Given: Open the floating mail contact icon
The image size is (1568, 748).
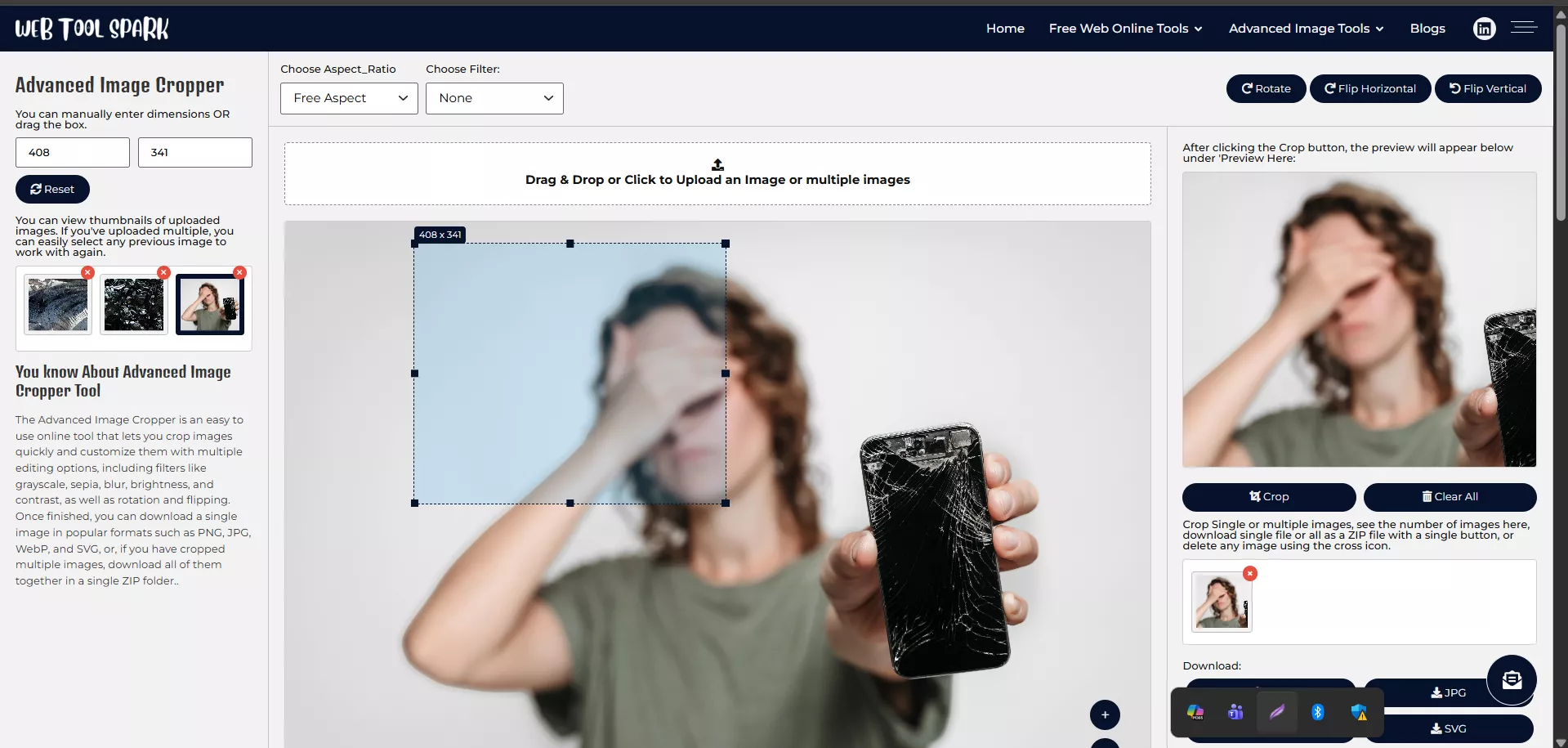Looking at the screenshot, I should point(1511,679).
